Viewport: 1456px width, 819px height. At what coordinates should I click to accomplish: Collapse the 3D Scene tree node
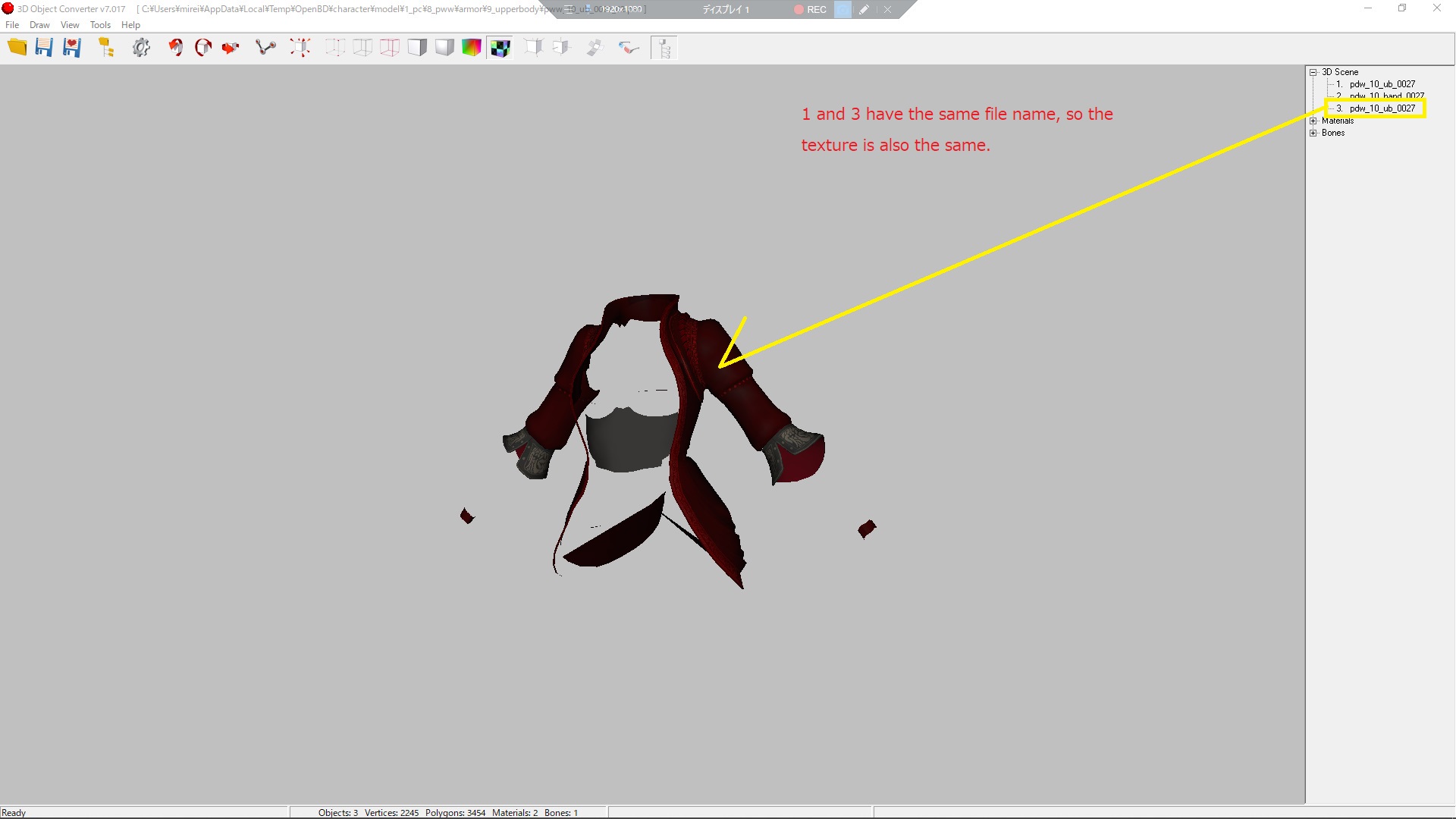[x=1313, y=72]
